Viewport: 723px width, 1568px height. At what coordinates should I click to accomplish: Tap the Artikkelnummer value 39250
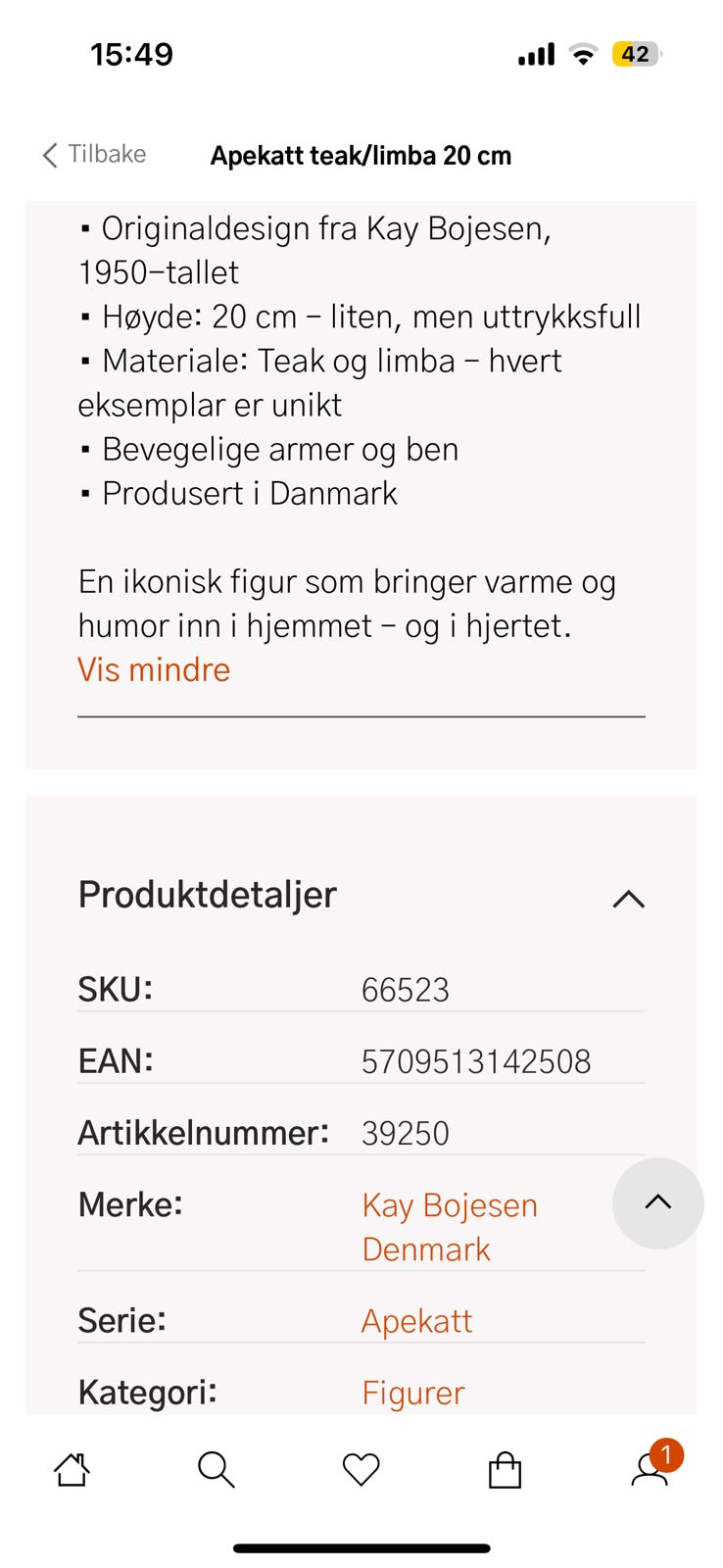tap(406, 1133)
